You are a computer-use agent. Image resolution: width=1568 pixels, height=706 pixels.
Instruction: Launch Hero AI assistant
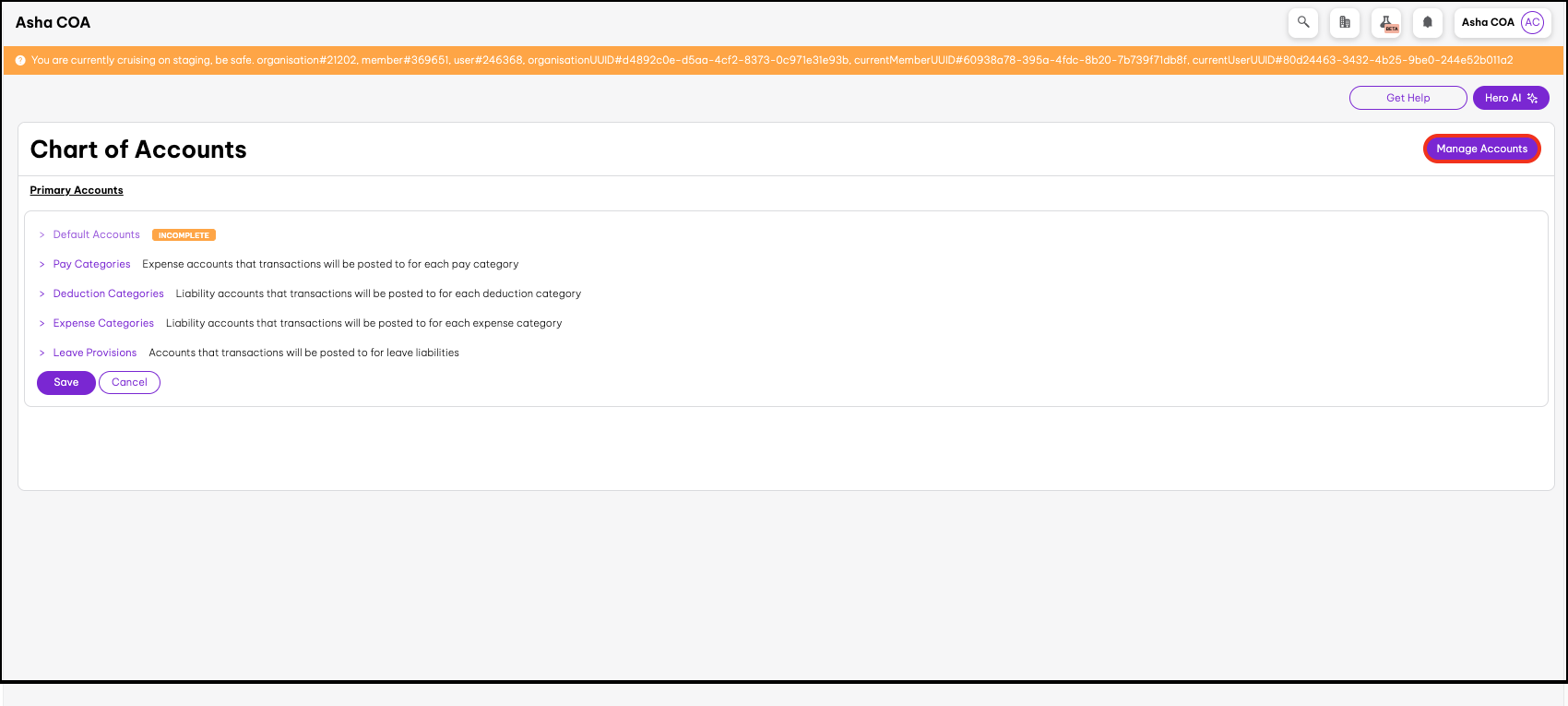pyautogui.click(x=1510, y=98)
